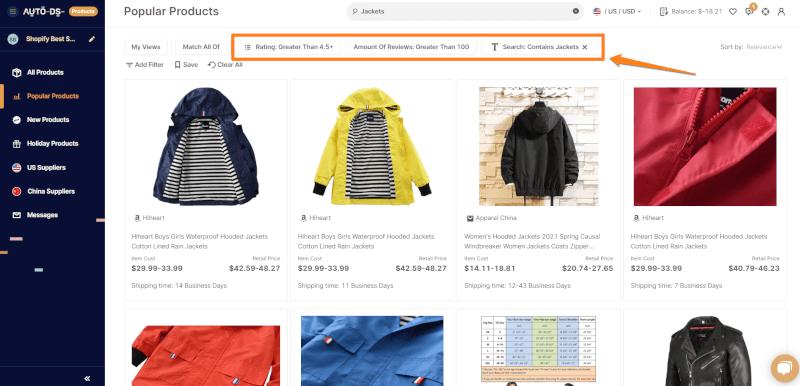Collapse the sidebar with the double chevron
This screenshot has width=800, height=386.
click(x=87, y=378)
